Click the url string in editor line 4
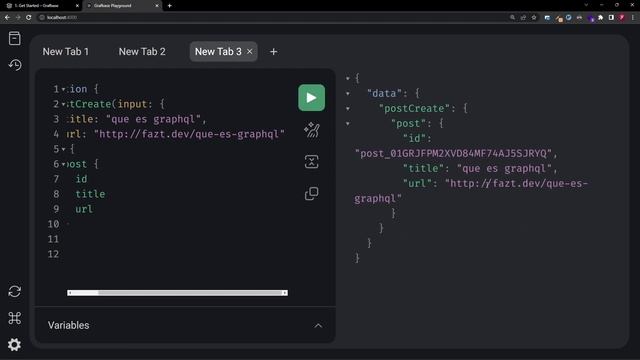 [x=189, y=134]
